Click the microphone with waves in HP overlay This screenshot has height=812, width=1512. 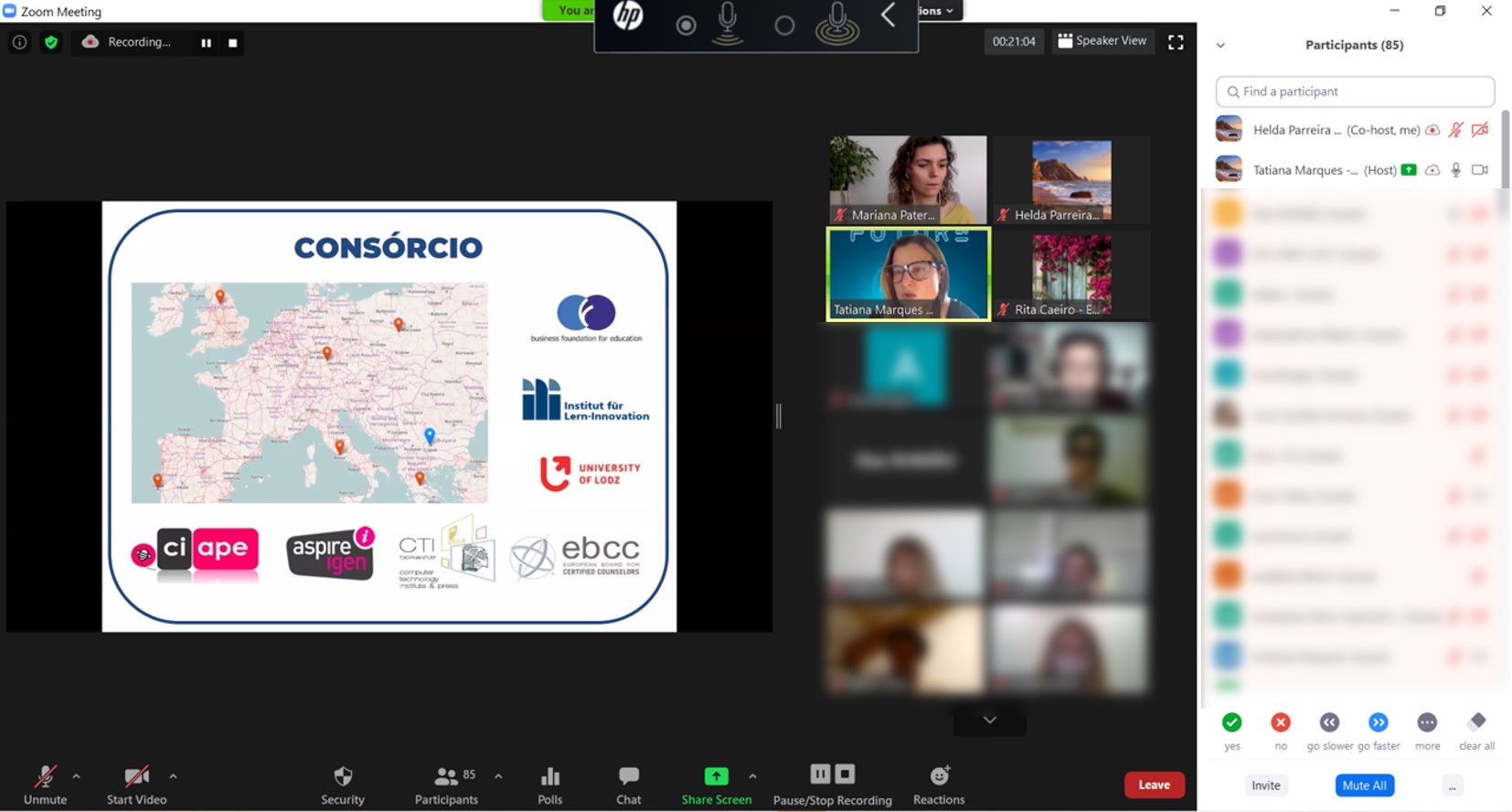(x=836, y=23)
